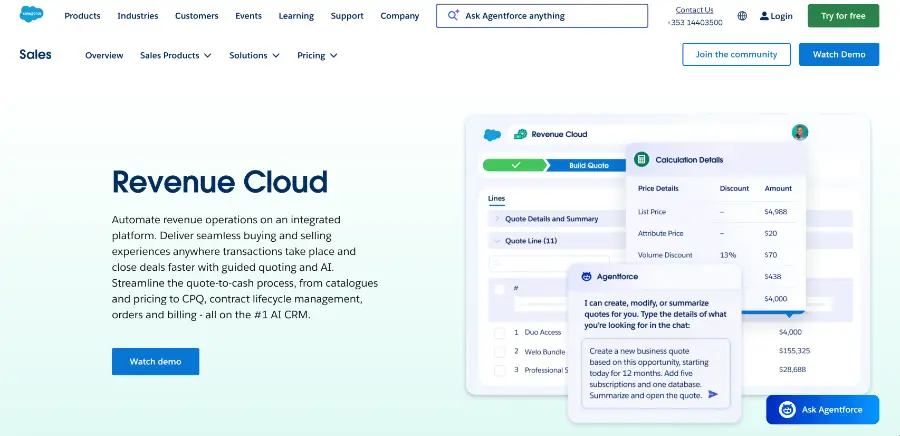Click the $28,688 amount
The image size is (900, 436).
[792, 369]
